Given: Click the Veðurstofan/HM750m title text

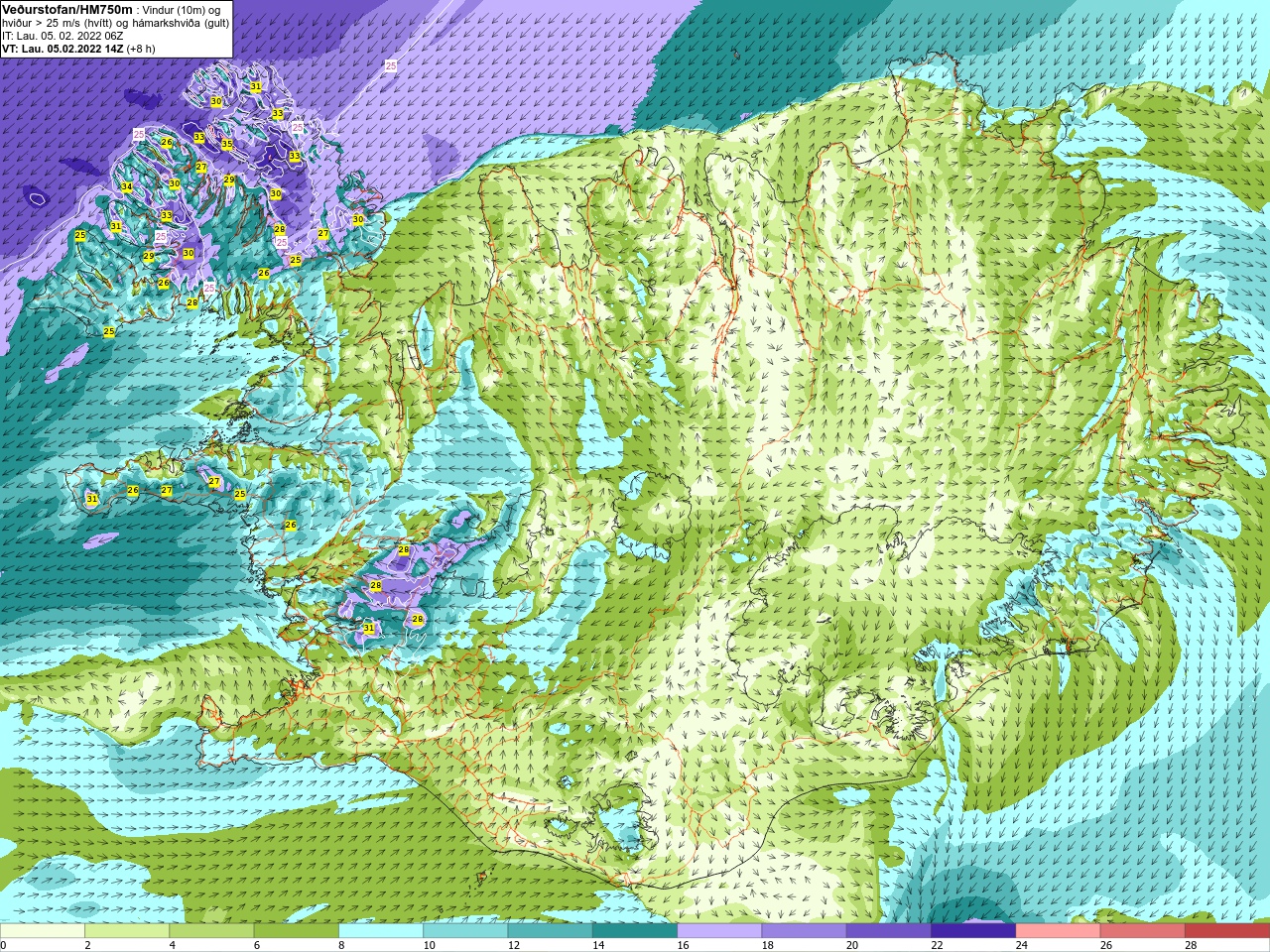Looking at the screenshot, I should [x=67, y=9].
